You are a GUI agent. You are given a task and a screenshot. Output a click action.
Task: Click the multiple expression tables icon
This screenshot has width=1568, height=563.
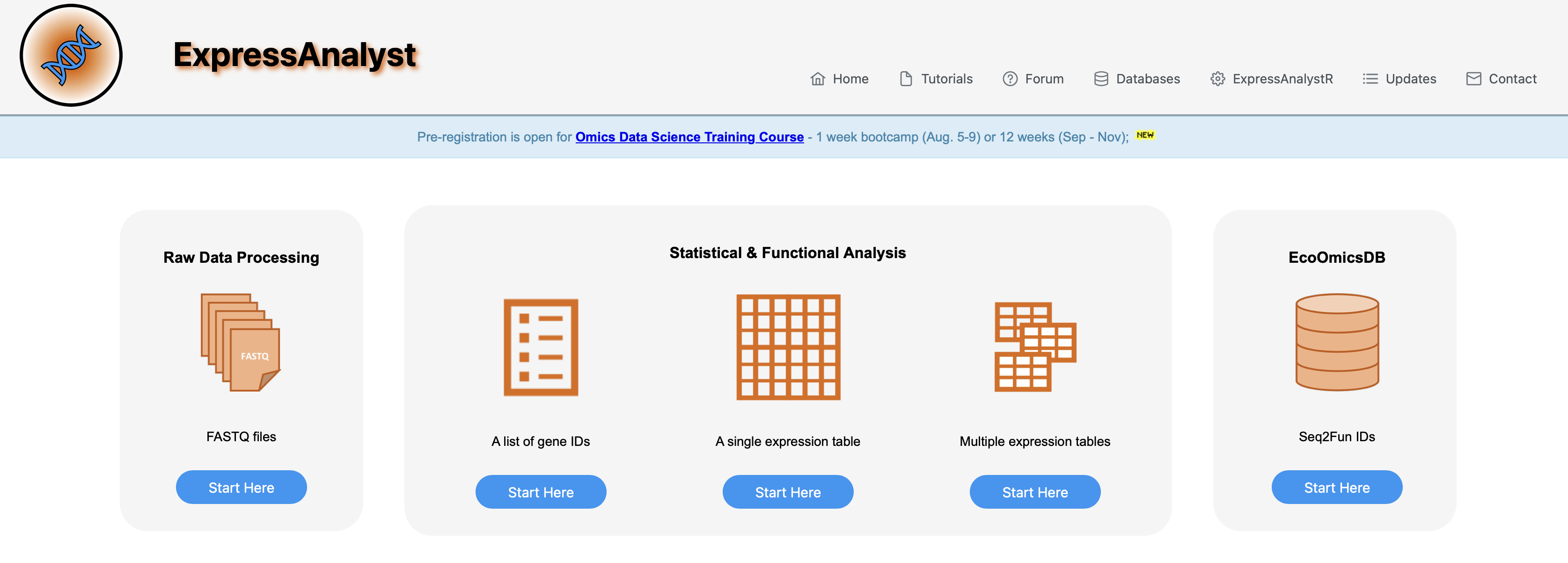point(1034,347)
